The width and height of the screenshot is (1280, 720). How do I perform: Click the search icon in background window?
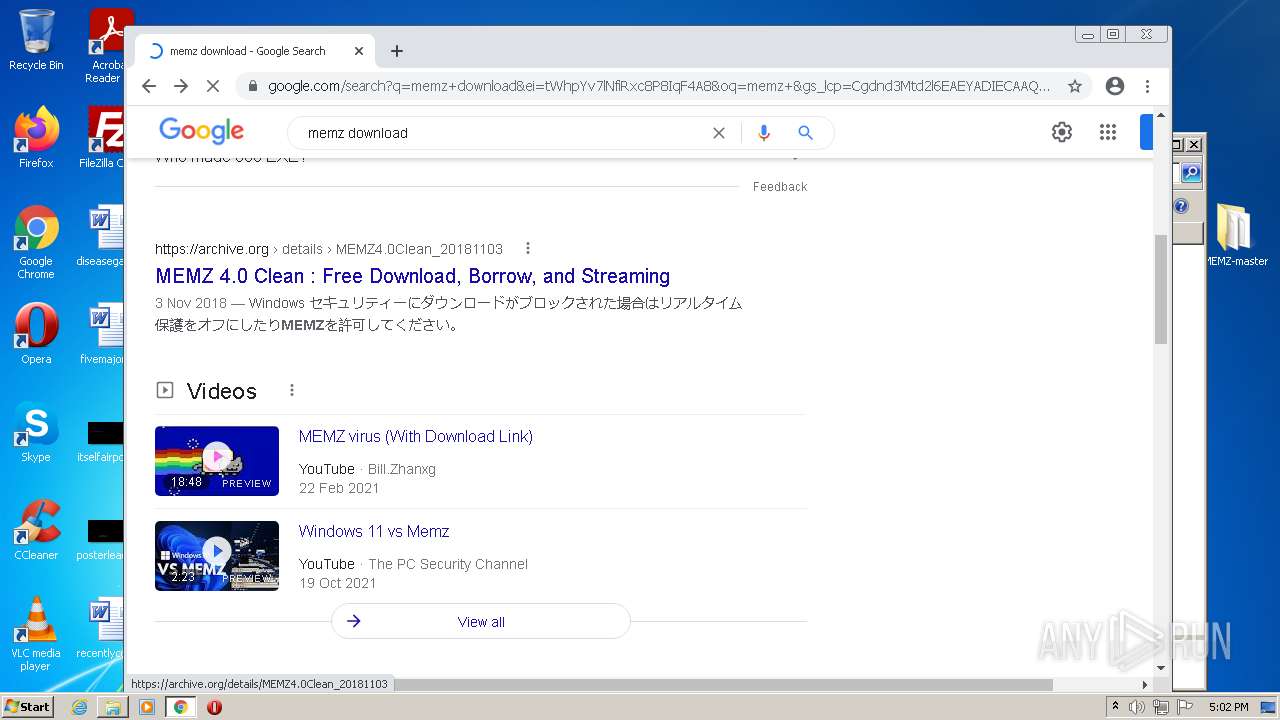pyautogui.click(x=1190, y=173)
